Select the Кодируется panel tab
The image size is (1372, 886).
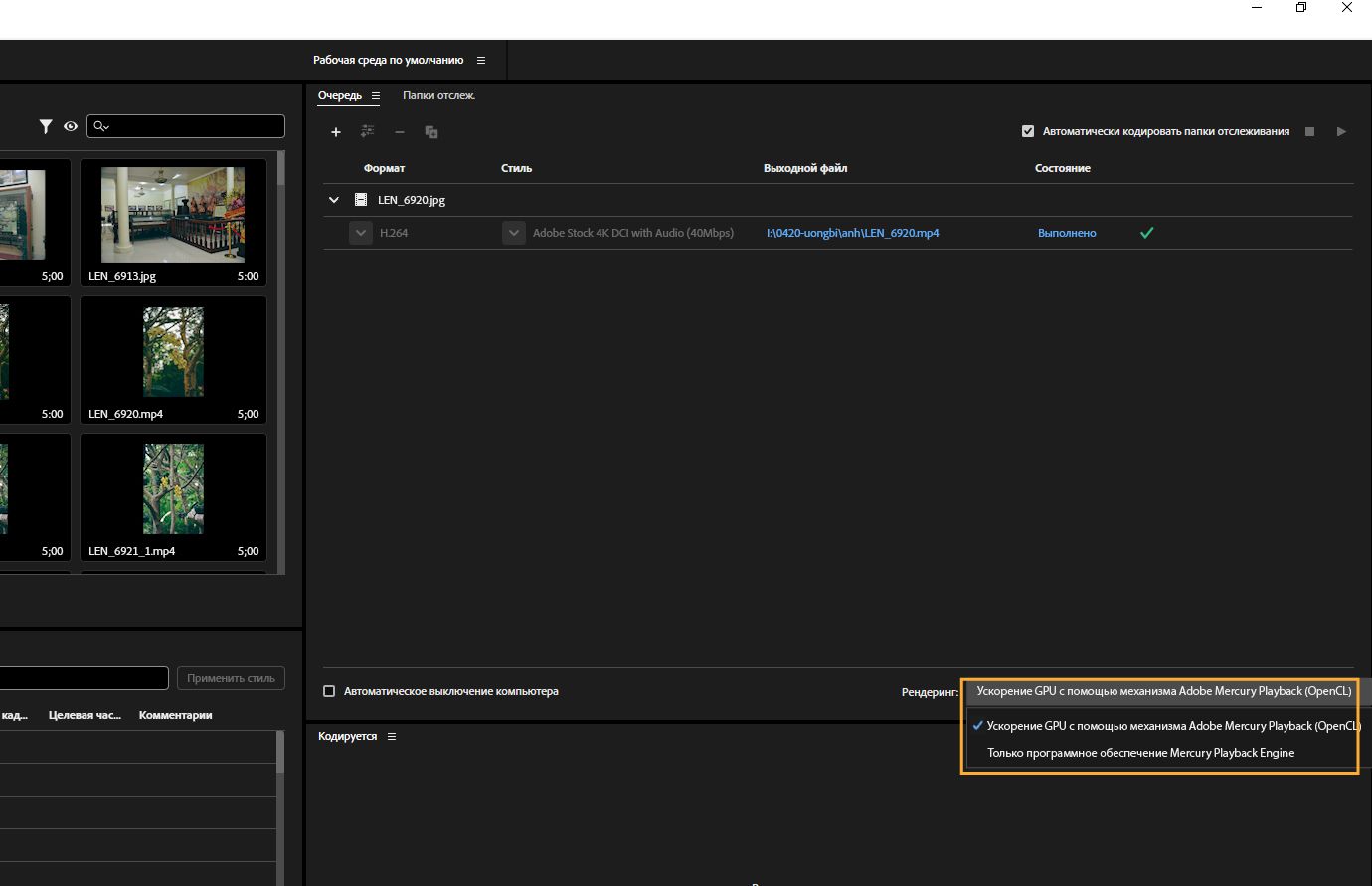pyautogui.click(x=347, y=737)
